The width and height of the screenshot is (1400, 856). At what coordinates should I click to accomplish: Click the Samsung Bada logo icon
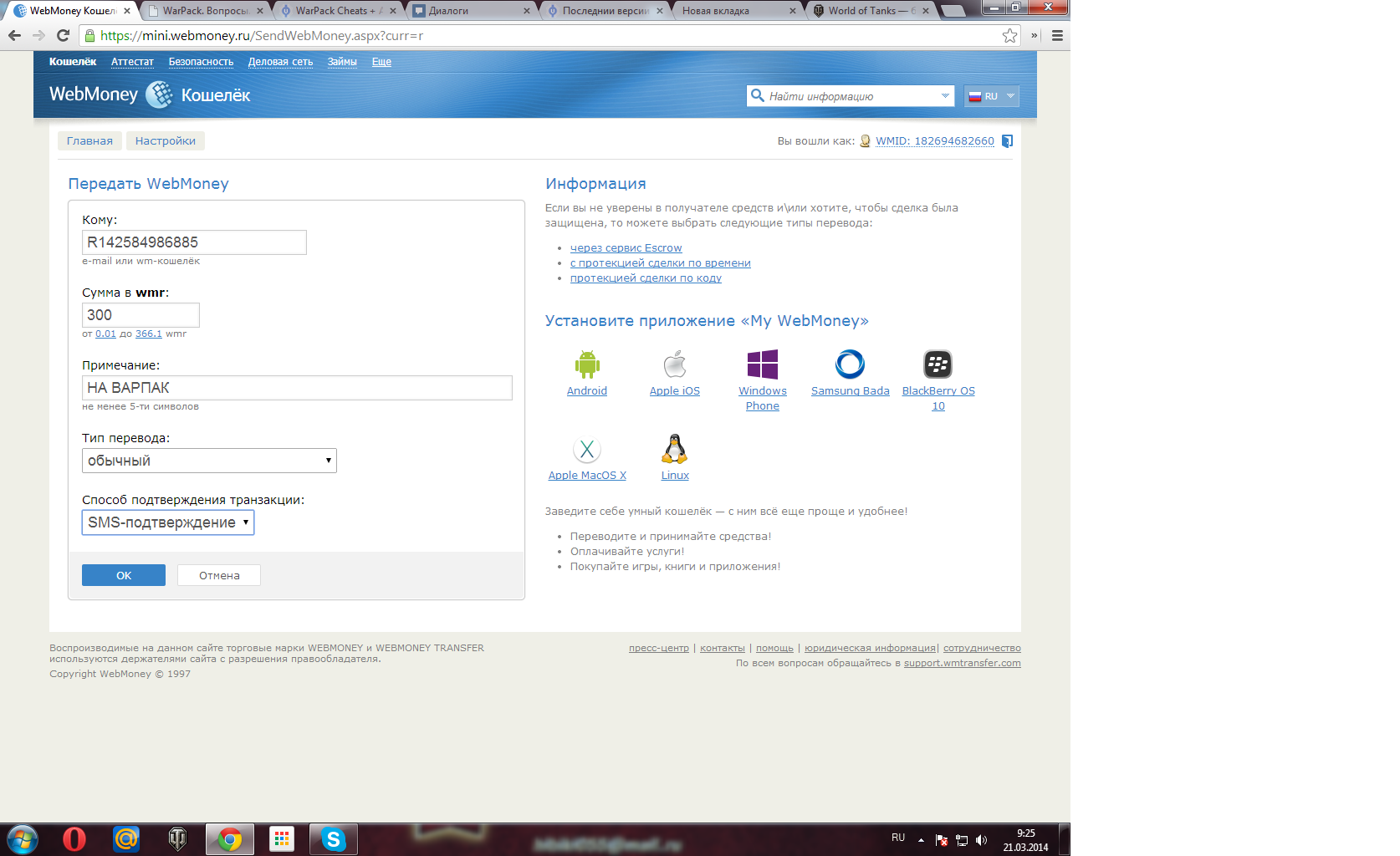click(851, 364)
